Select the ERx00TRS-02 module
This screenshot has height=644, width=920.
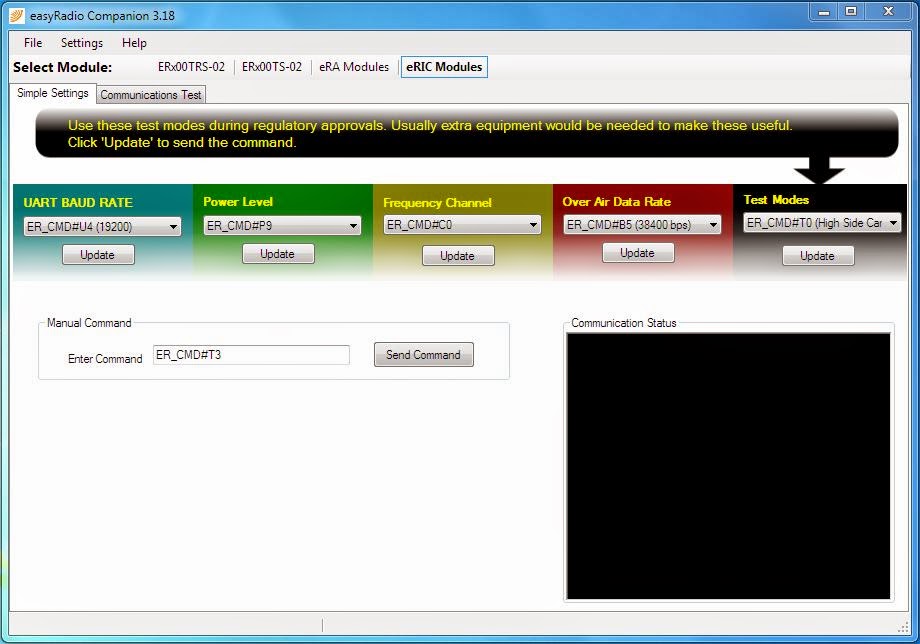point(191,67)
